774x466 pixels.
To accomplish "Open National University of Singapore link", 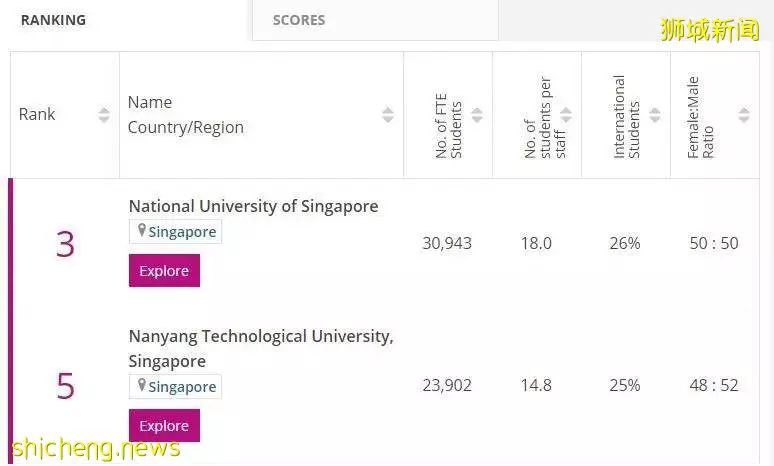I will (x=253, y=206).
